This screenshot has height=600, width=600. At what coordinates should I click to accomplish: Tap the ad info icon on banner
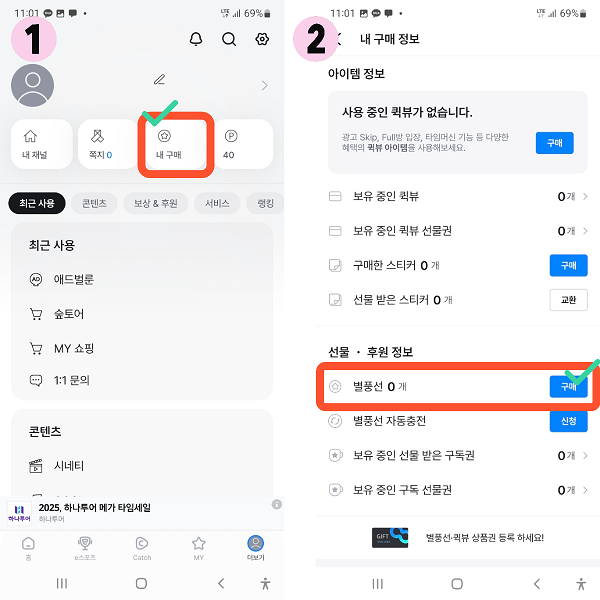277,504
